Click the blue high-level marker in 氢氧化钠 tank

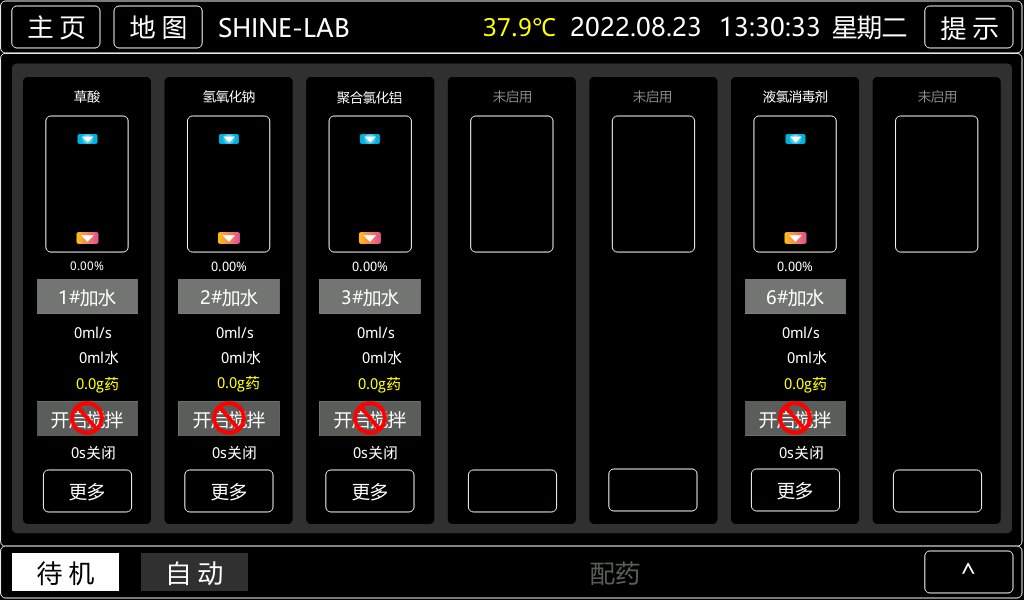coord(229,139)
